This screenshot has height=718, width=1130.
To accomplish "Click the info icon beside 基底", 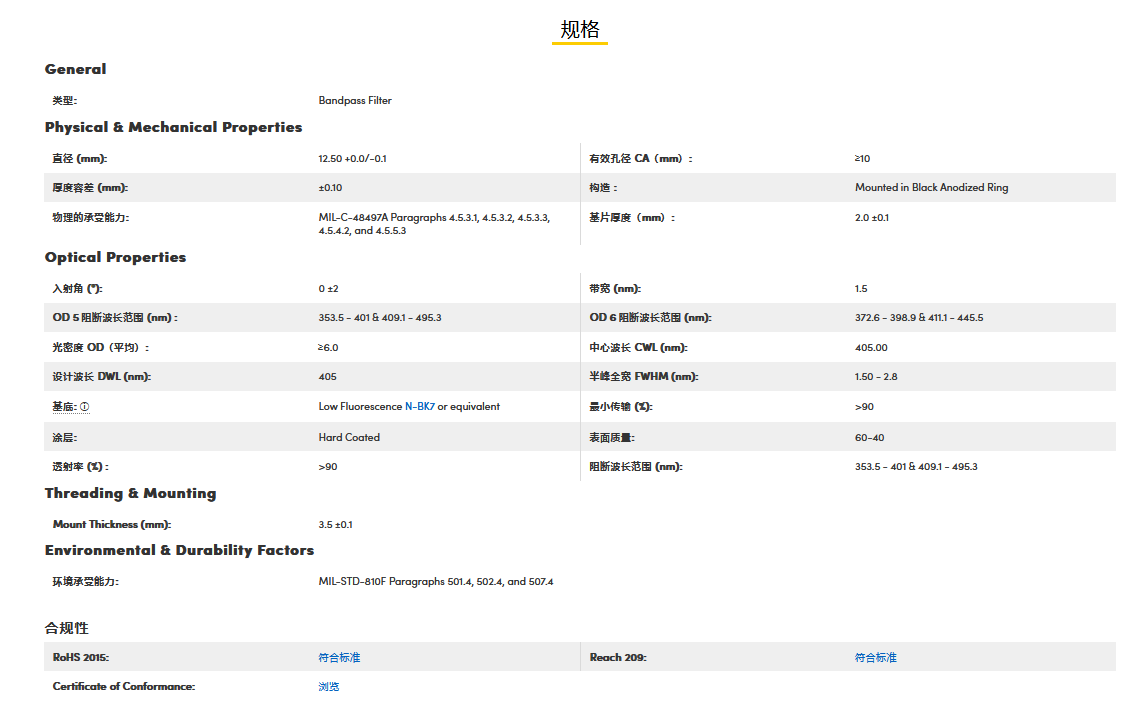I will [84, 407].
